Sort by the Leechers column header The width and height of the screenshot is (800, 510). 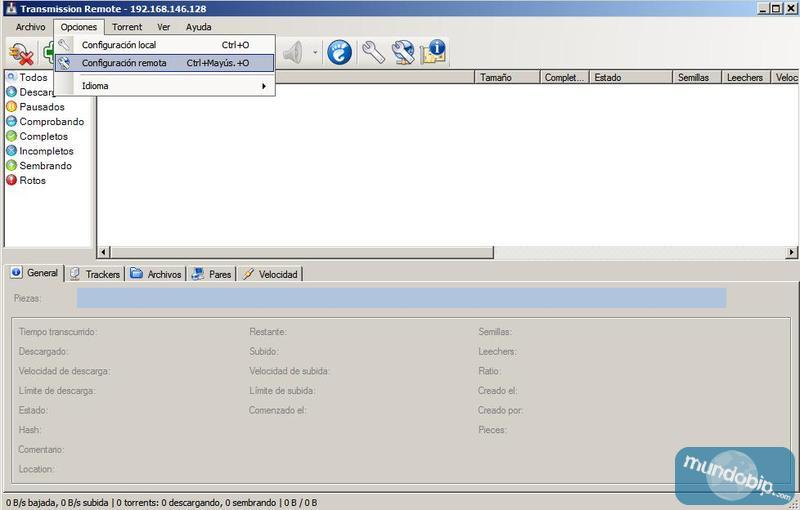coord(745,78)
